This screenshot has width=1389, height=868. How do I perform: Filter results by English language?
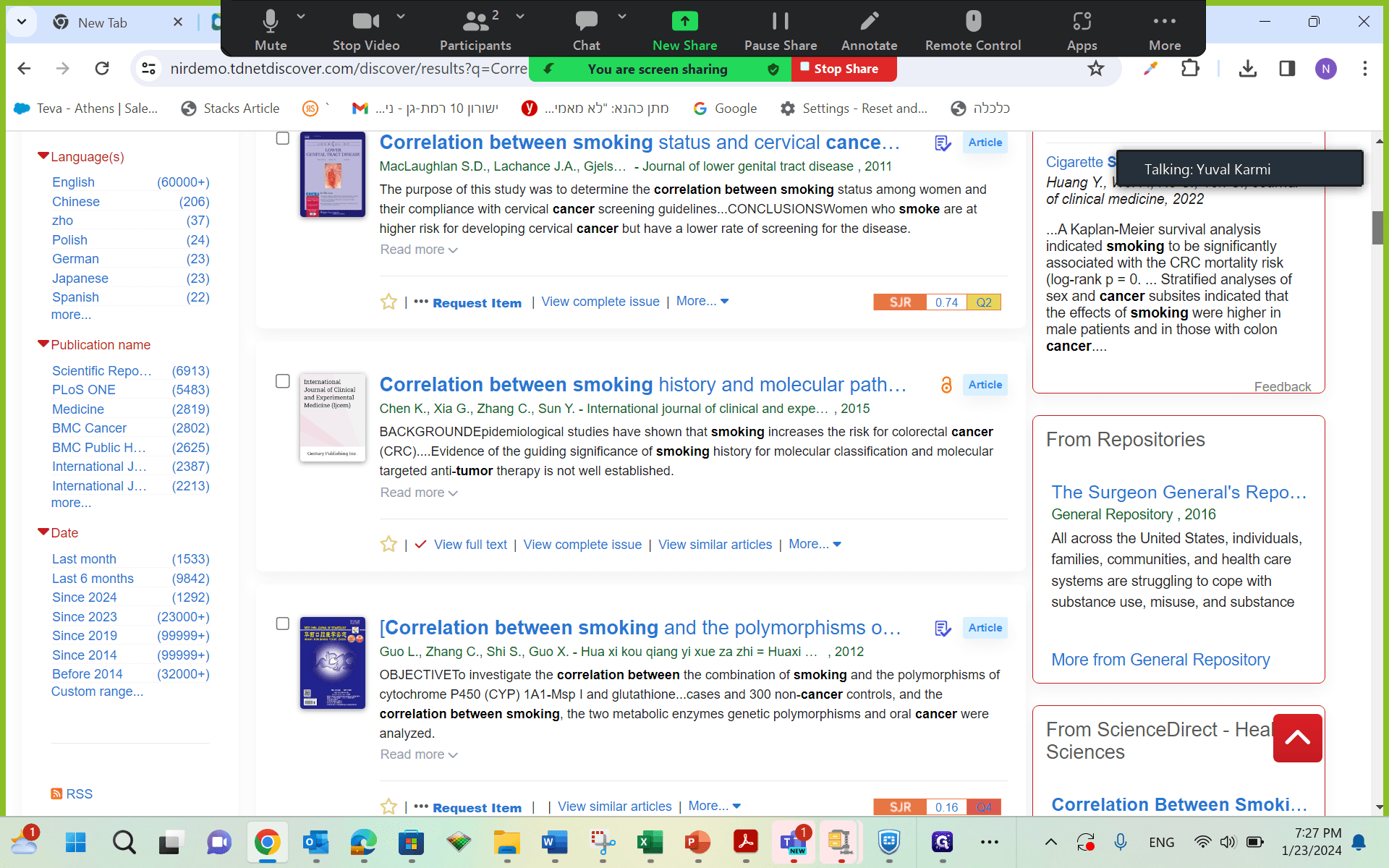coord(73,182)
